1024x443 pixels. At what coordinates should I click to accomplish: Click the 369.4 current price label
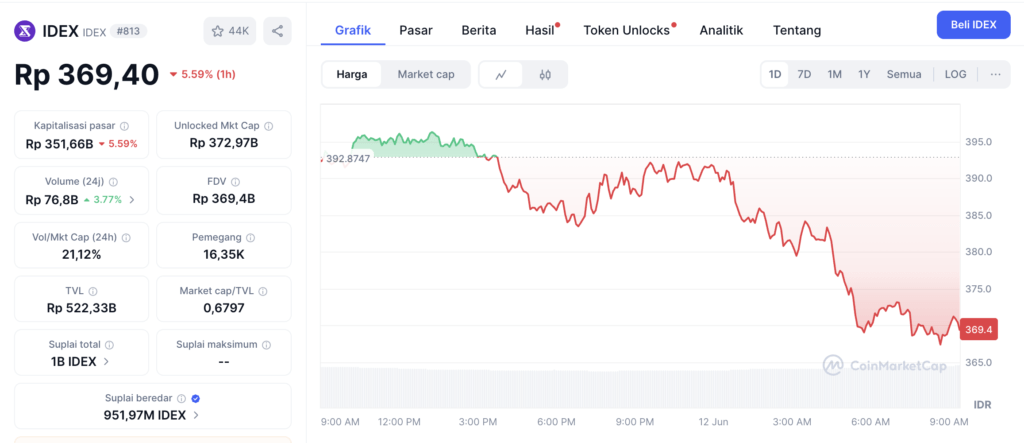(978, 331)
